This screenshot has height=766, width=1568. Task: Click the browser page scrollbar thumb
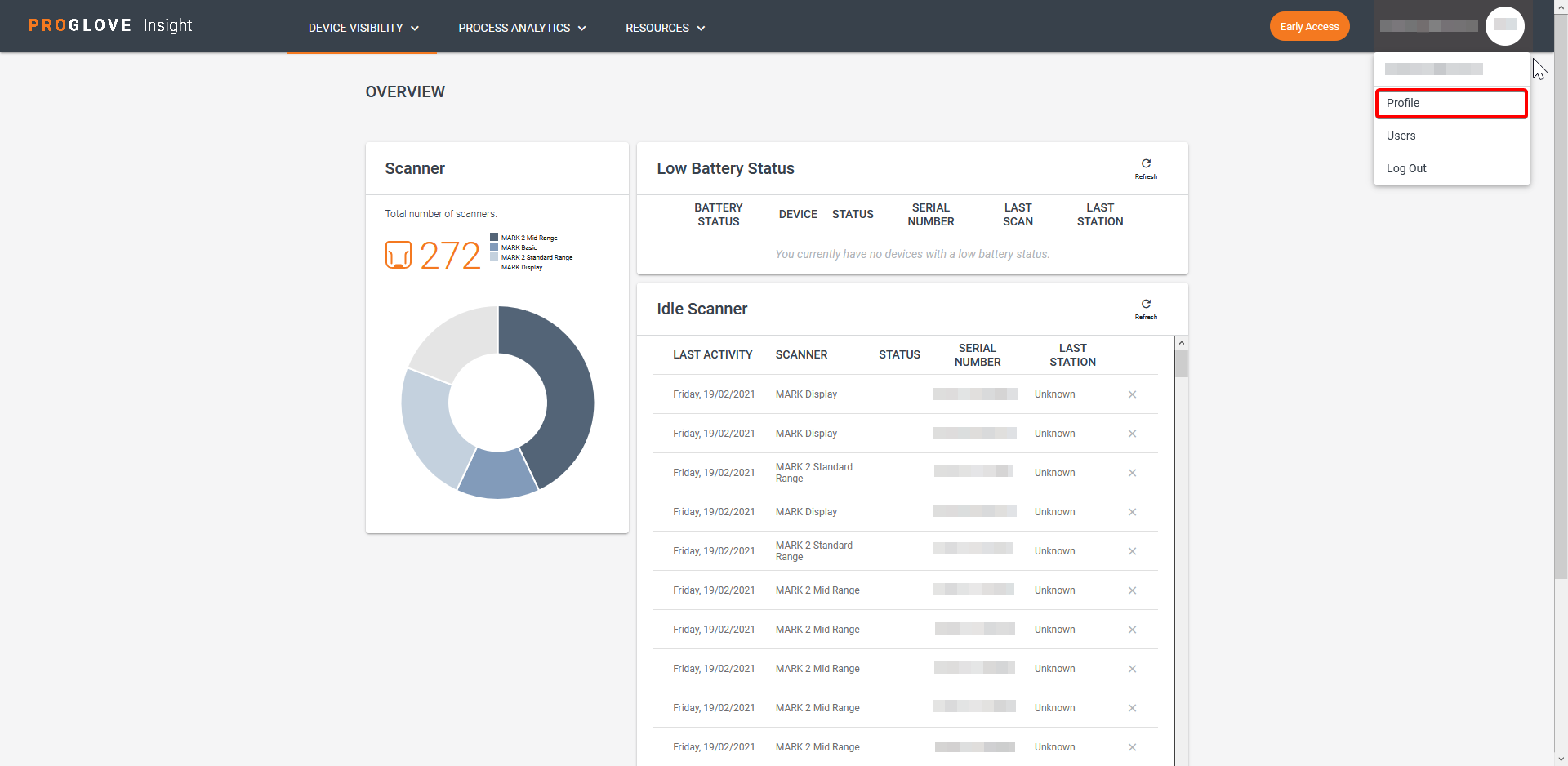pyautogui.click(x=1561, y=296)
